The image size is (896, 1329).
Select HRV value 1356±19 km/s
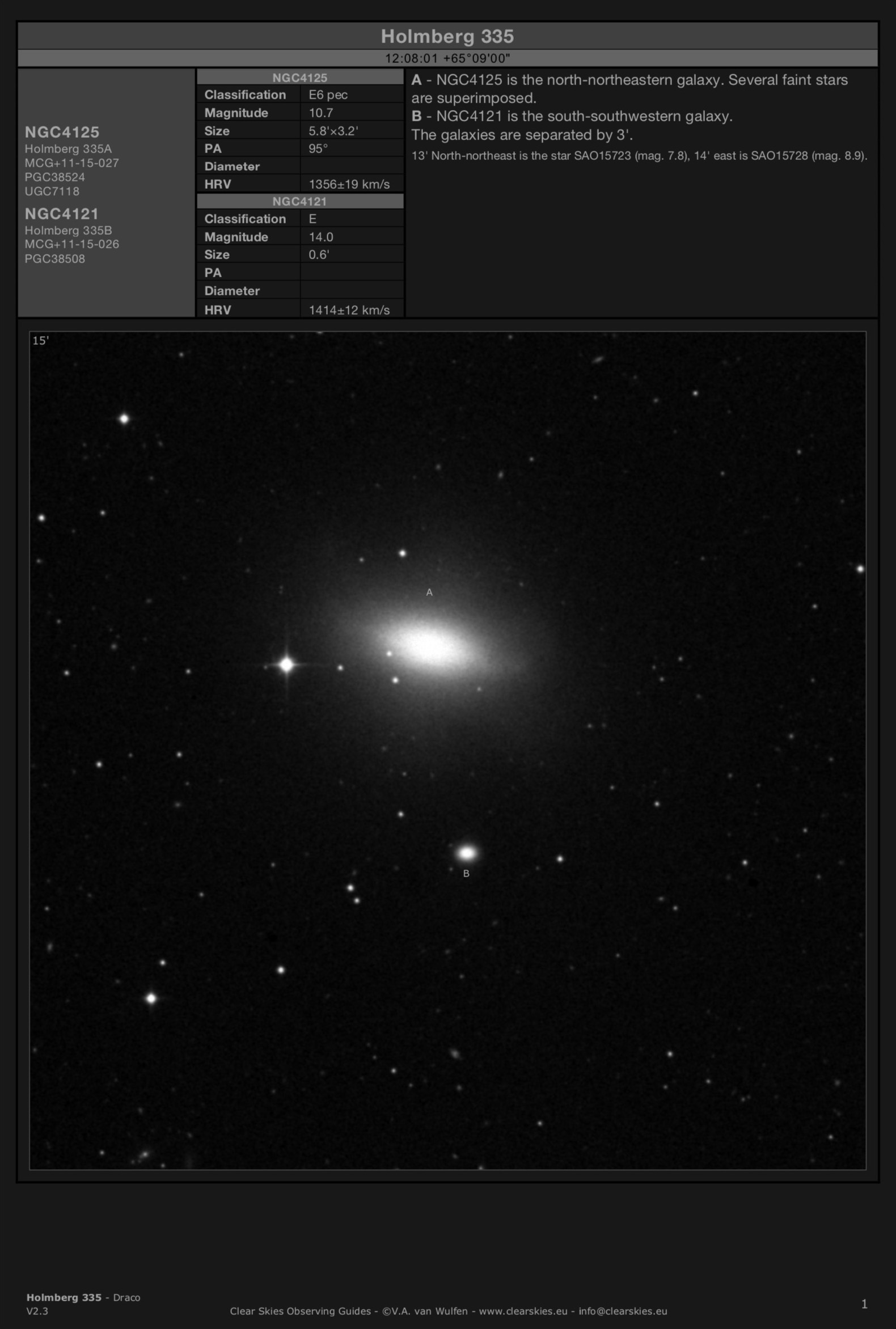pyautogui.click(x=349, y=184)
